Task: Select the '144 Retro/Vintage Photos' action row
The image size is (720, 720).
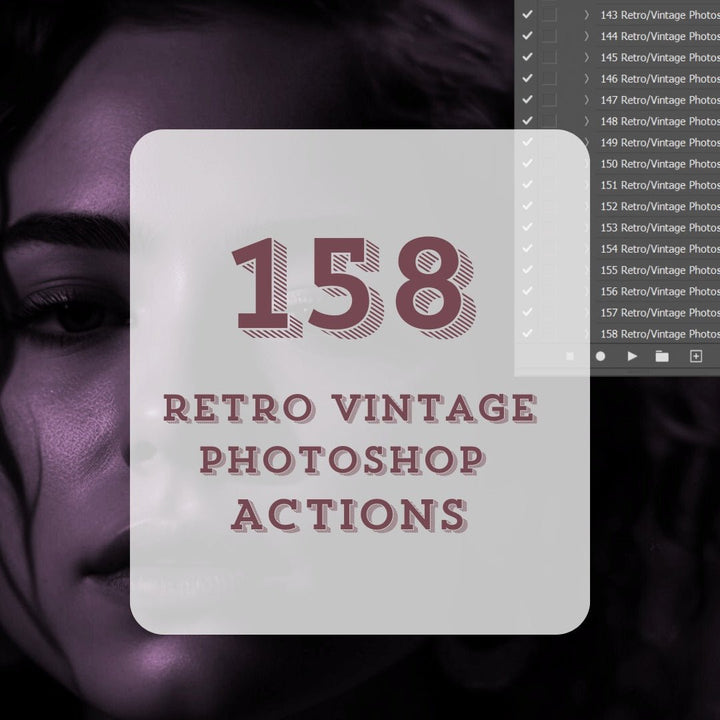Action: (658, 36)
